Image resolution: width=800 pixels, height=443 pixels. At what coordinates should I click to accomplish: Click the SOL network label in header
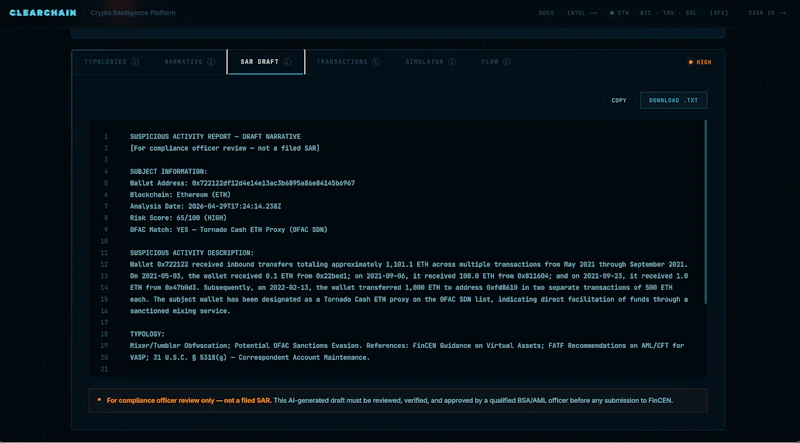click(x=691, y=13)
